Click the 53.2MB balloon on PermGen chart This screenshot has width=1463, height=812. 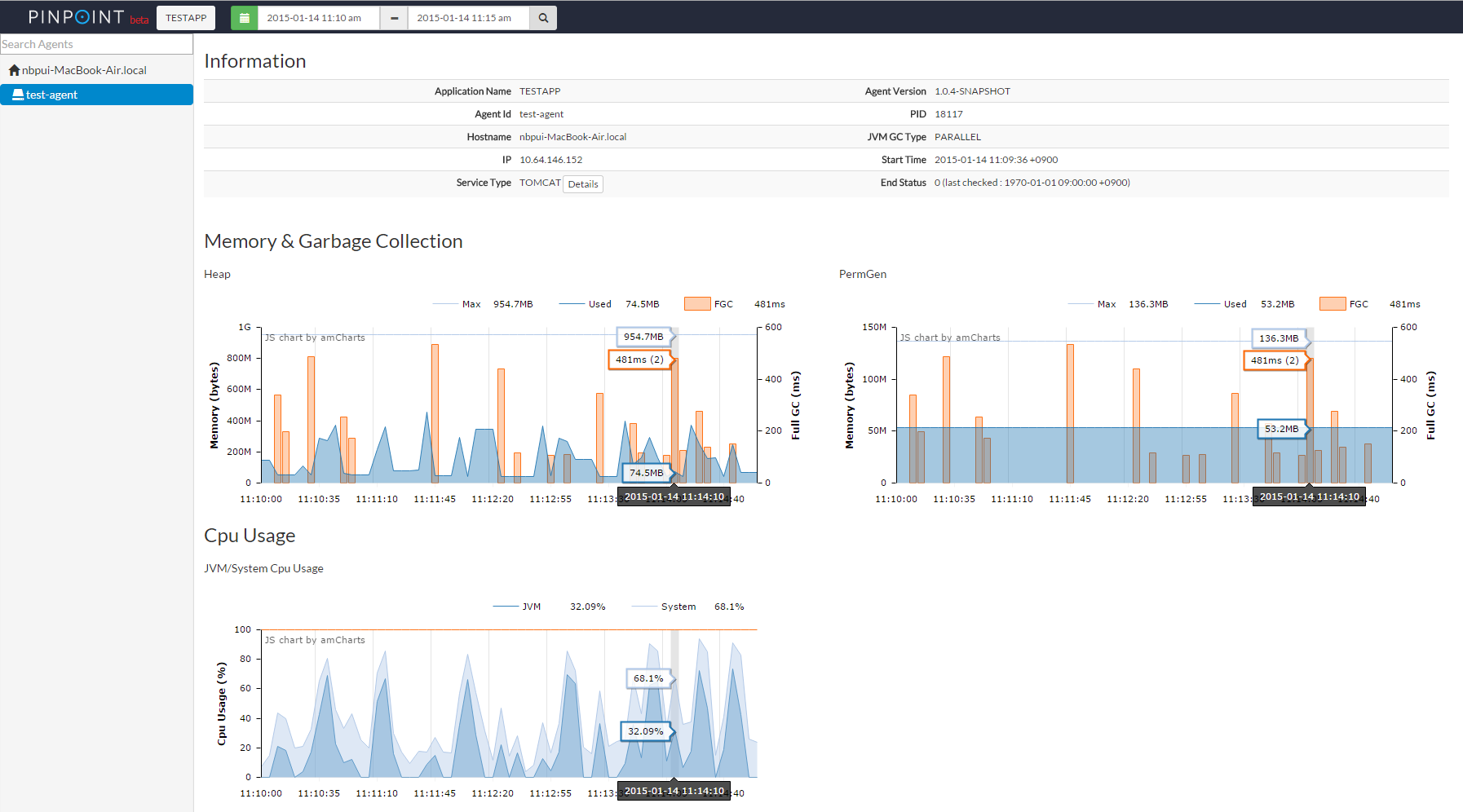pyautogui.click(x=1281, y=429)
